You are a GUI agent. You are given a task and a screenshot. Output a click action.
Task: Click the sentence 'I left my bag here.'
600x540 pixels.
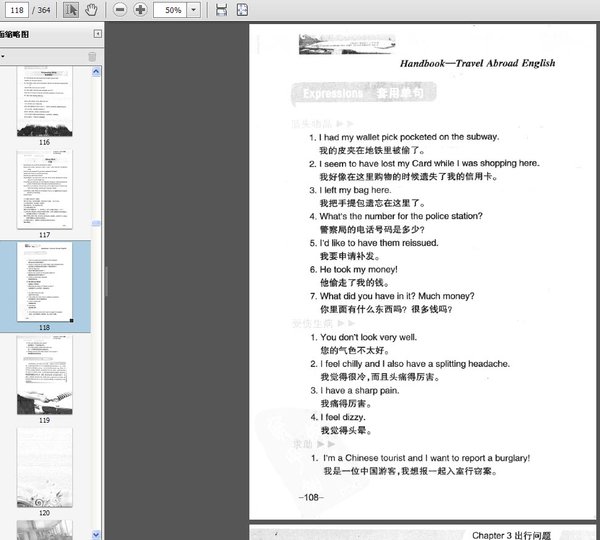point(355,190)
